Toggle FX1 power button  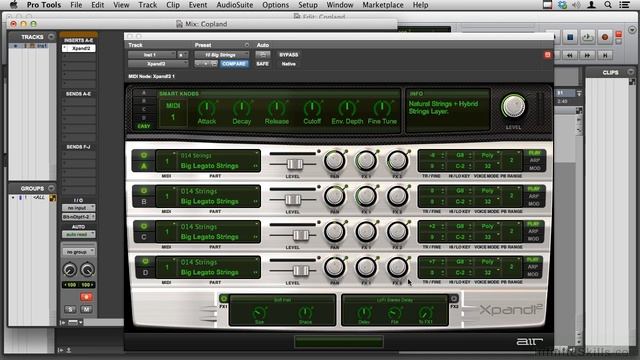pyautogui.click(x=223, y=298)
